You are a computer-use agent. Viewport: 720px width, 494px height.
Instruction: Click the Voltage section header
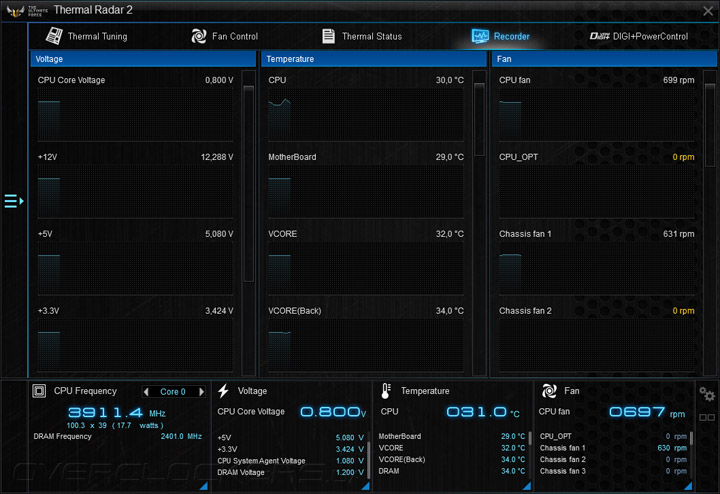pyautogui.click(x=143, y=59)
